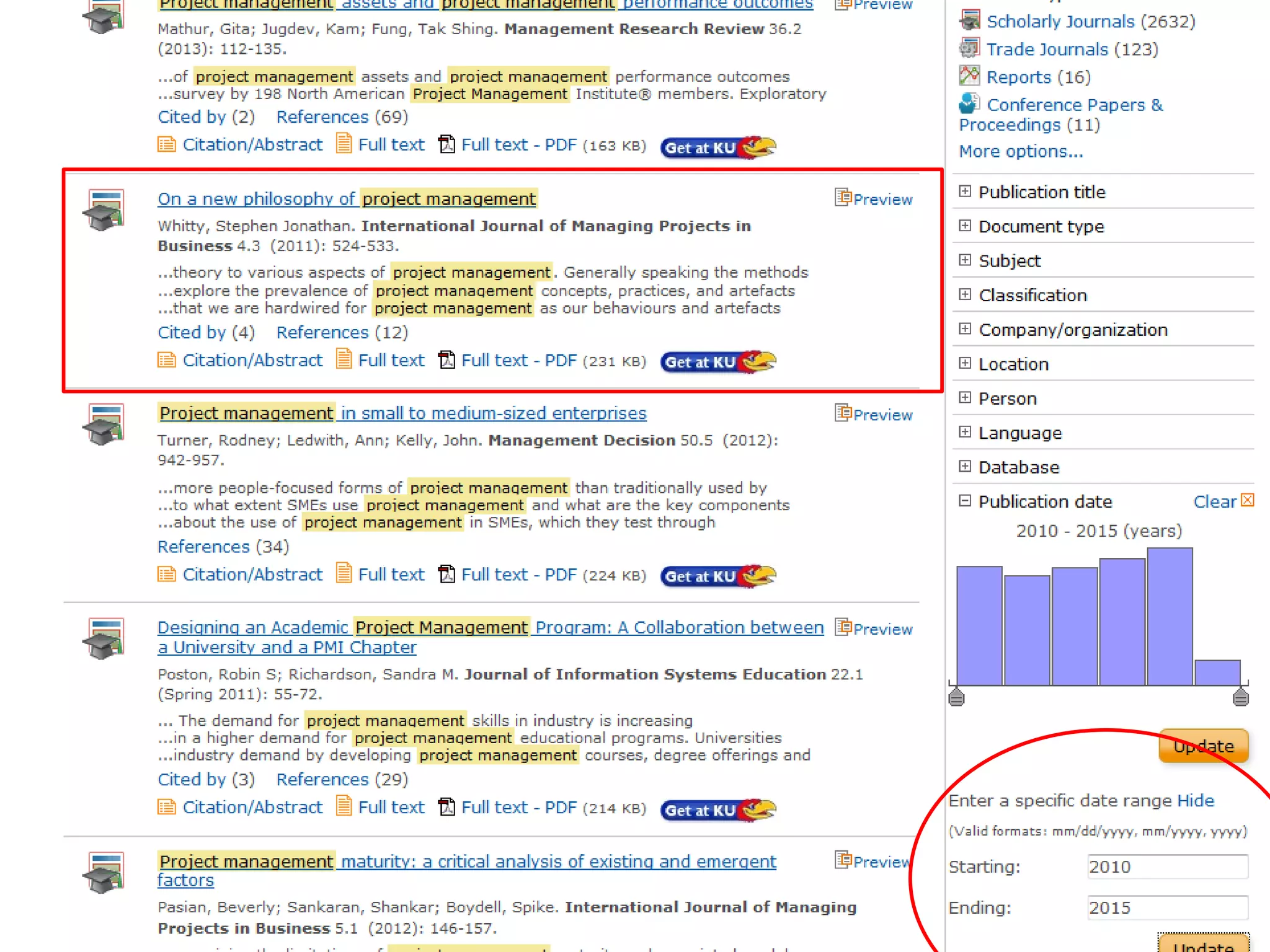Click the orange Update button below date chart
Image resolution: width=1270 pixels, height=952 pixels.
[1203, 746]
